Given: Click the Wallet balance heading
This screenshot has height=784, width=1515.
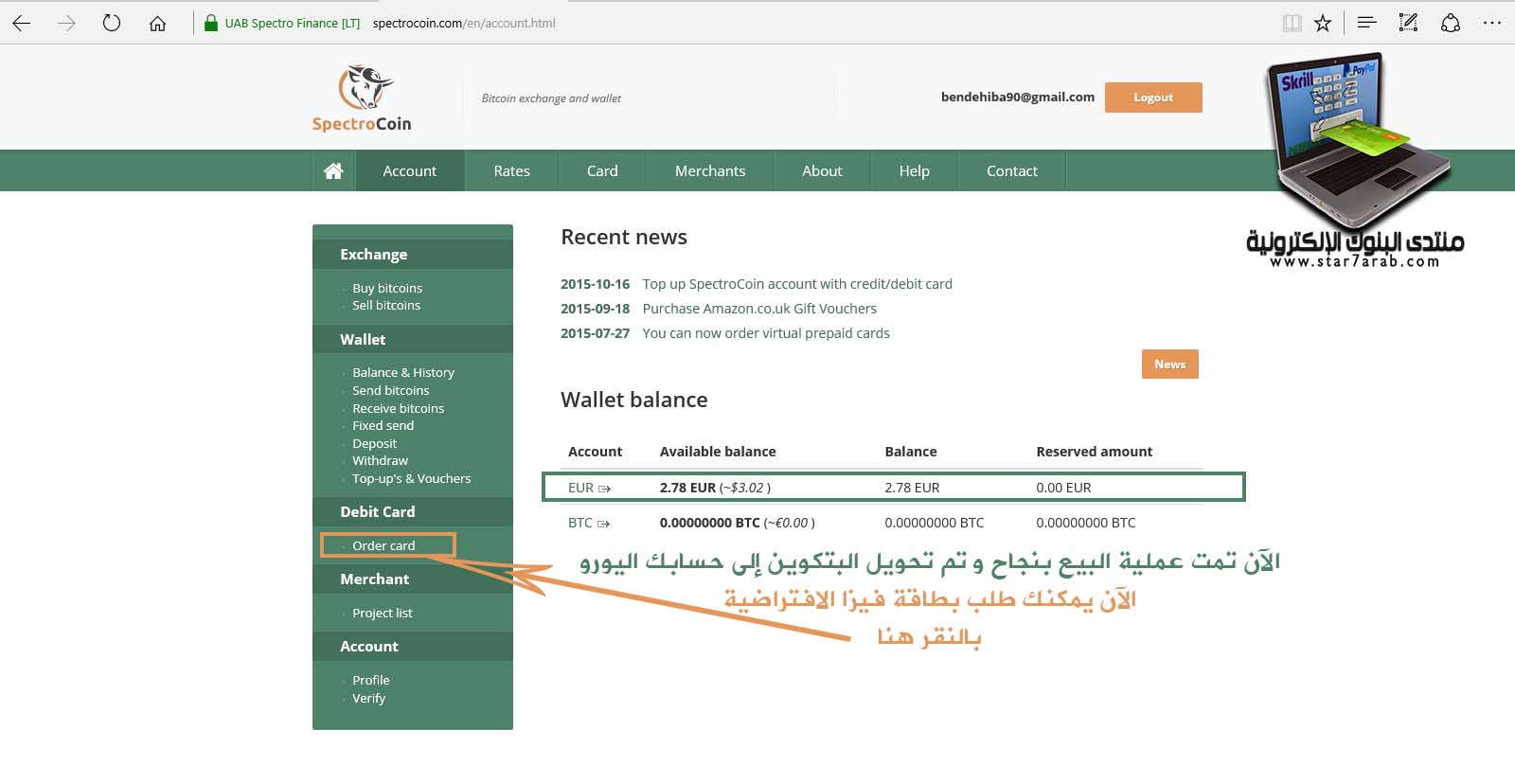Looking at the screenshot, I should pyautogui.click(x=634, y=400).
